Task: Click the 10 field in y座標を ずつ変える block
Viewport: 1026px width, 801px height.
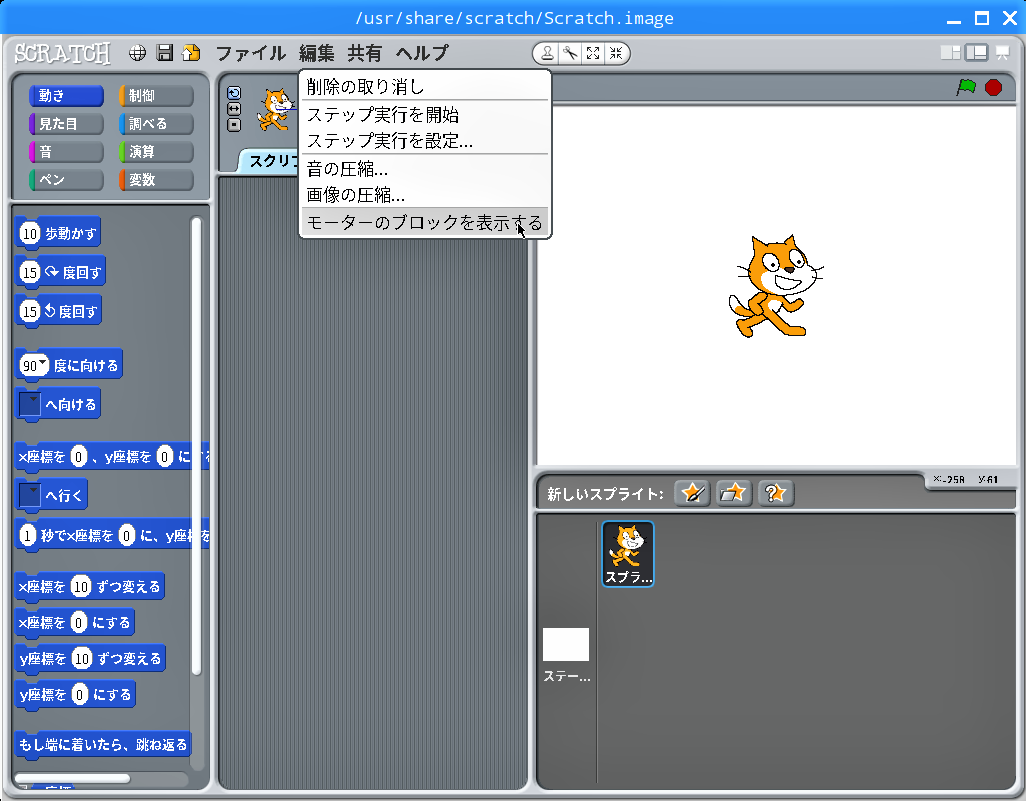Action: [82, 658]
